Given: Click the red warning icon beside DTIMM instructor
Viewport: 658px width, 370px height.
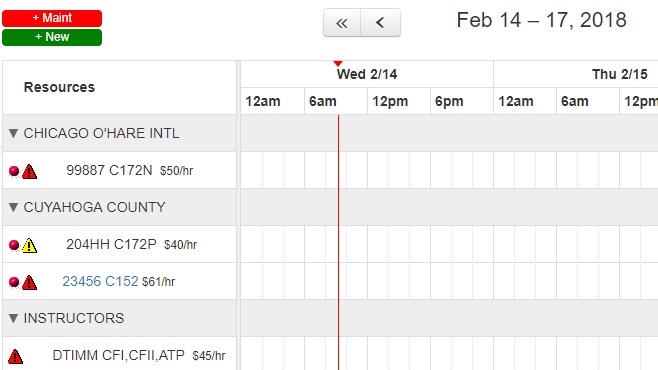Looking at the screenshot, I should tap(16, 356).
